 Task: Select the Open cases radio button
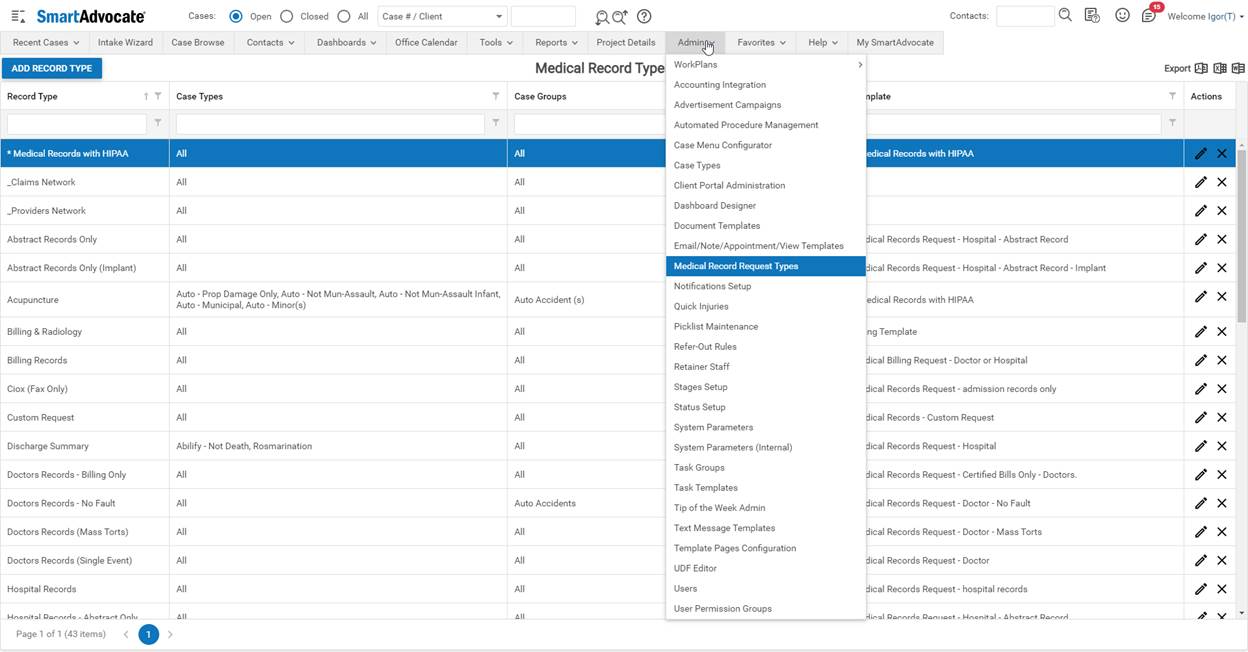[x=236, y=16]
